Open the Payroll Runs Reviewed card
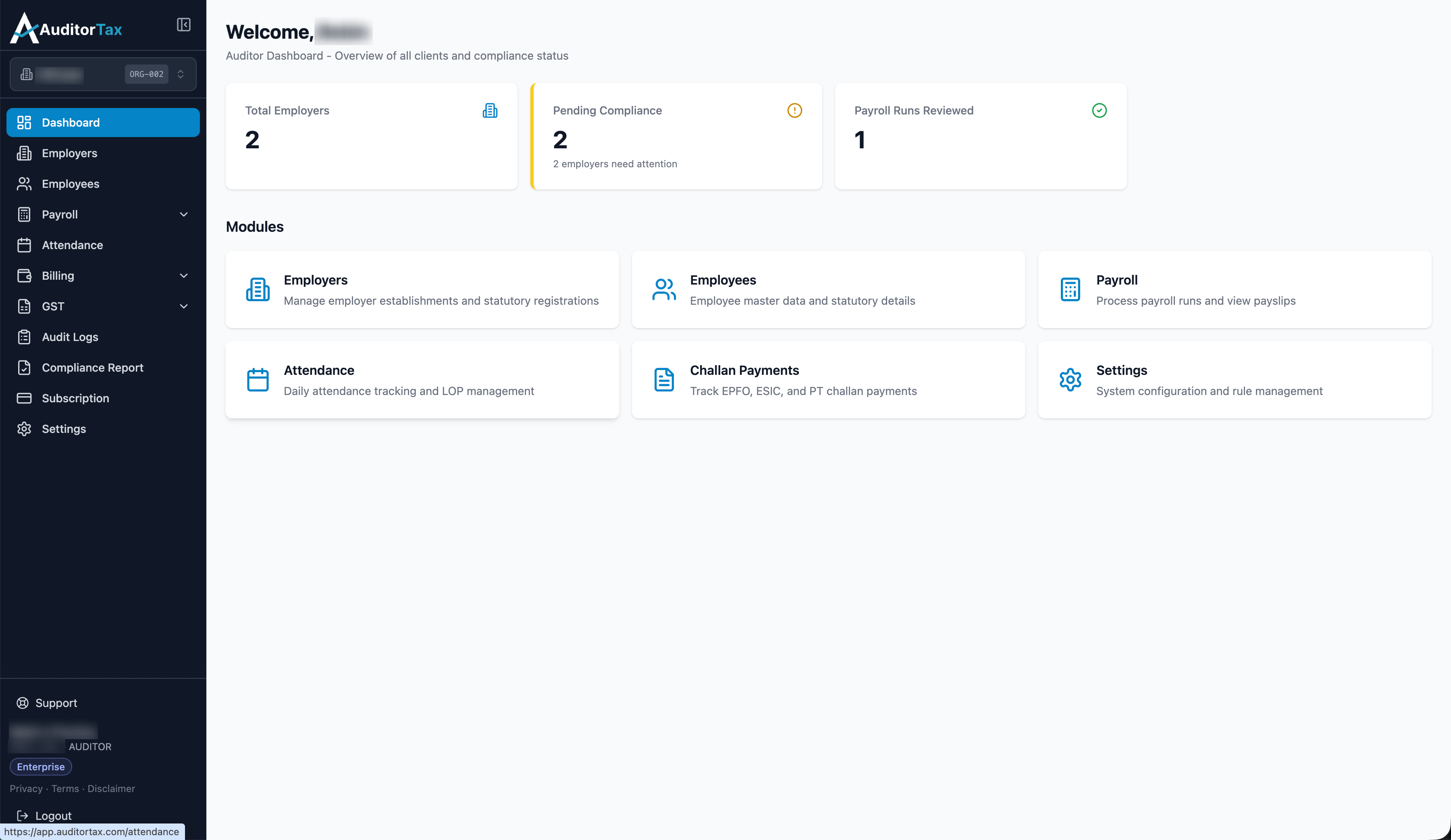 coord(981,136)
